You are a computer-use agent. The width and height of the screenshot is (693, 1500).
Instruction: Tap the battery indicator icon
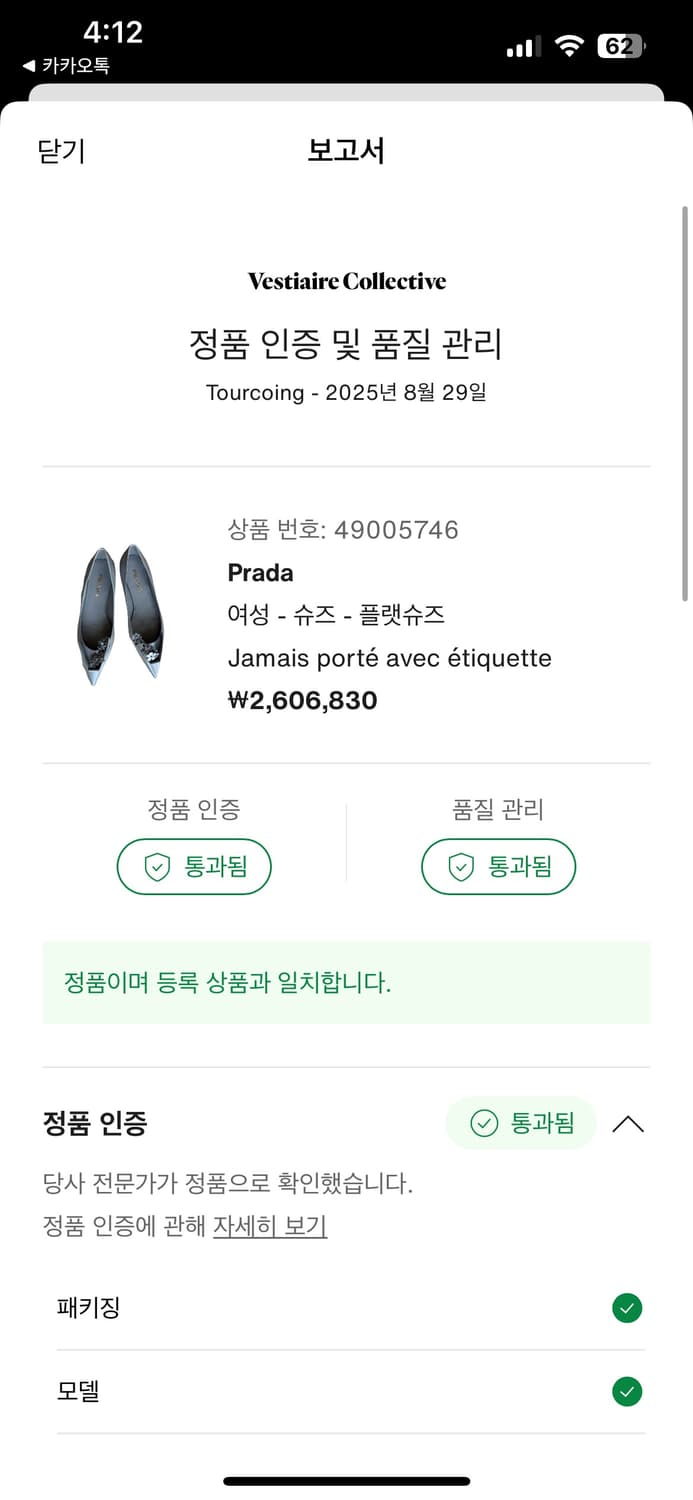click(x=622, y=47)
